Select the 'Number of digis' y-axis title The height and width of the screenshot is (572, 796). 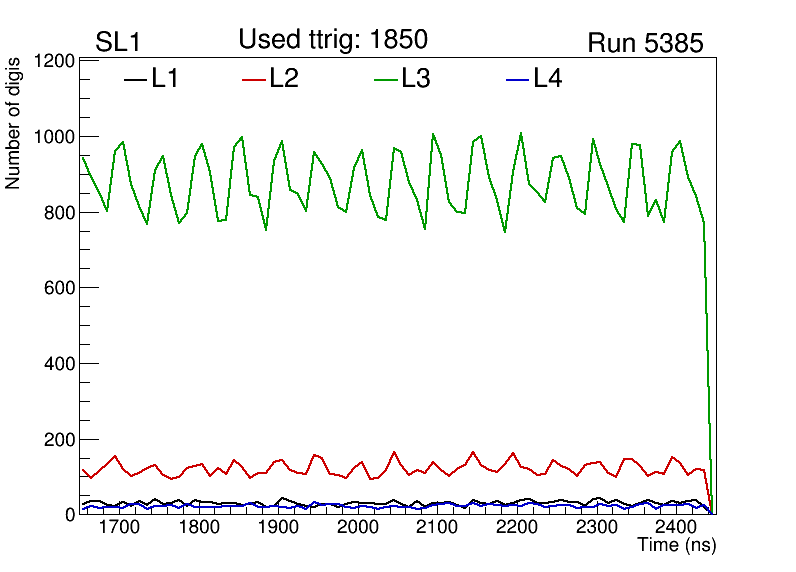(x=14, y=123)
